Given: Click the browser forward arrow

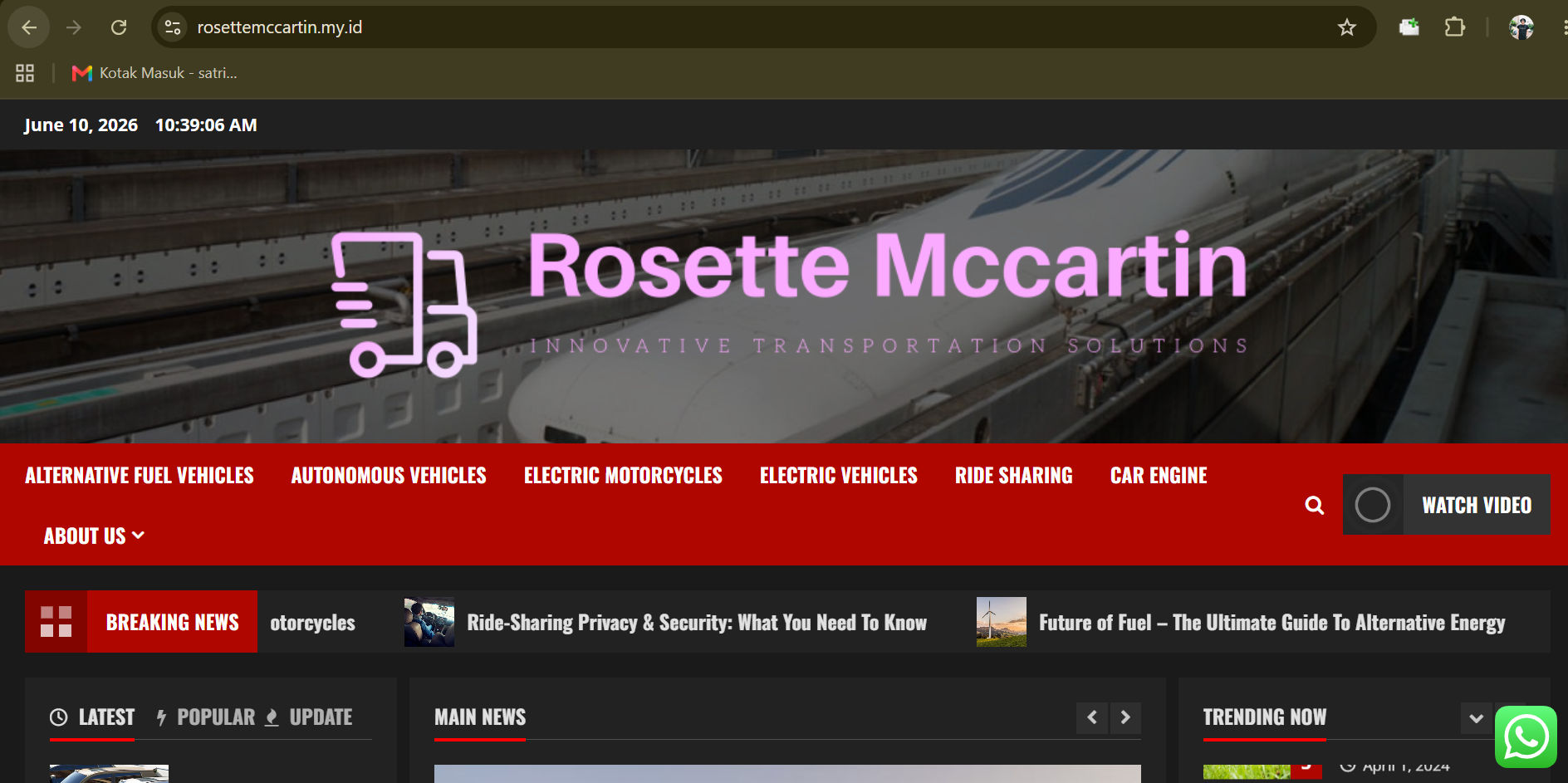Looking at the screenshot, I should pyautogui.click(x=74, y=27).
